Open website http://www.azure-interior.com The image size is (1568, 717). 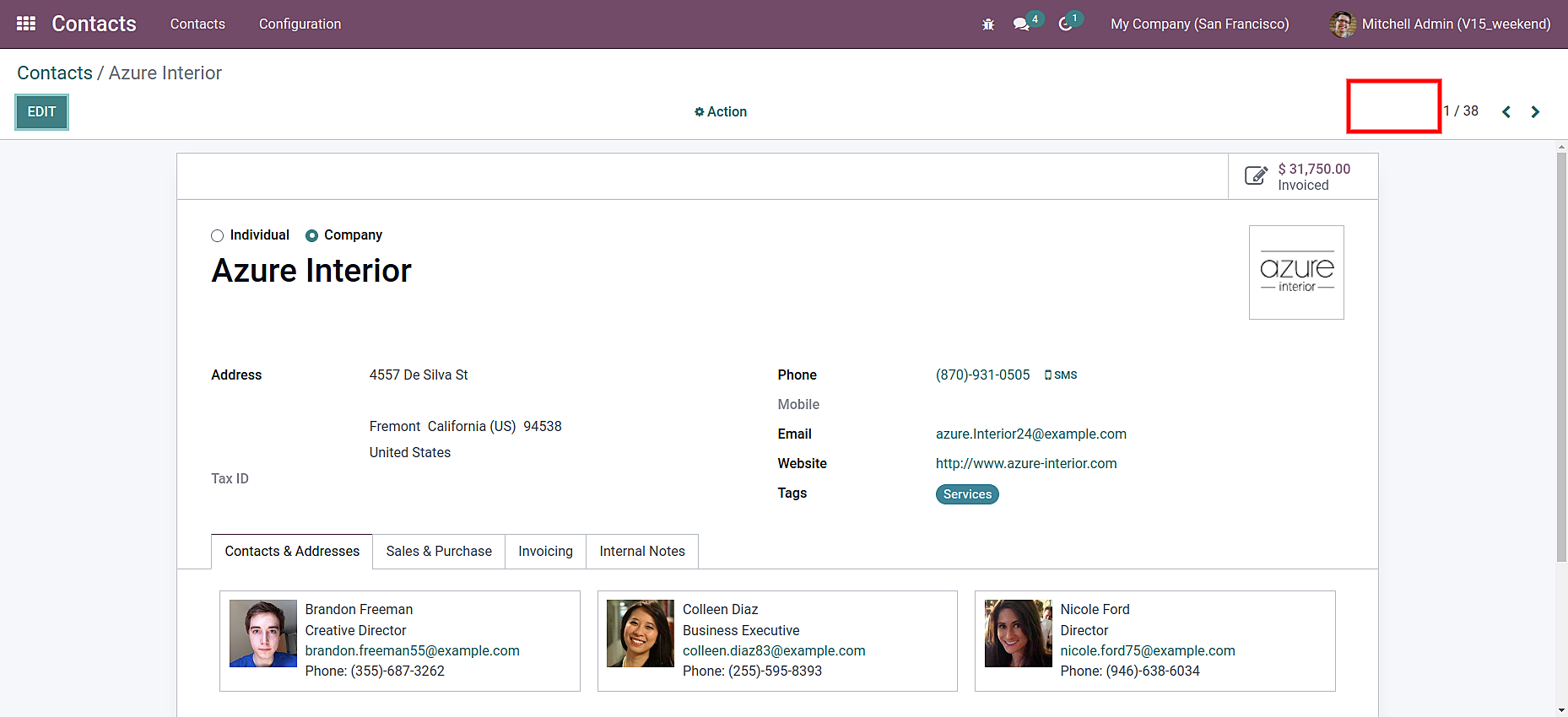1026,464
